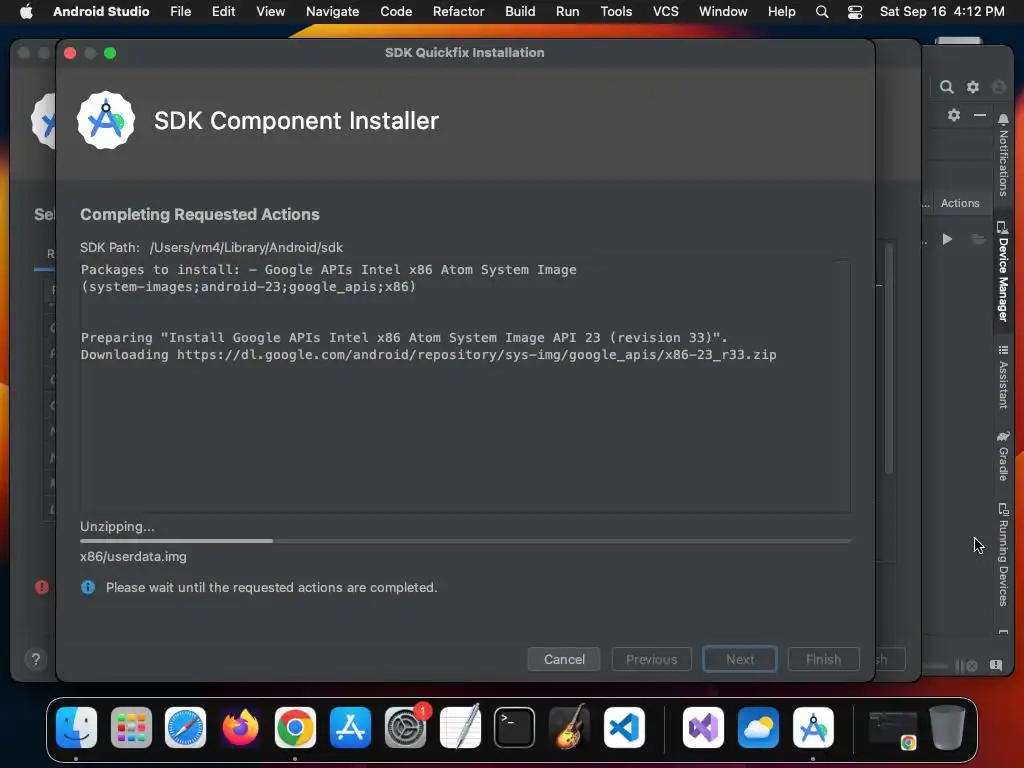1024x768 pixels.
Task: Open Safari from the Dock
Action: point(185,728)
